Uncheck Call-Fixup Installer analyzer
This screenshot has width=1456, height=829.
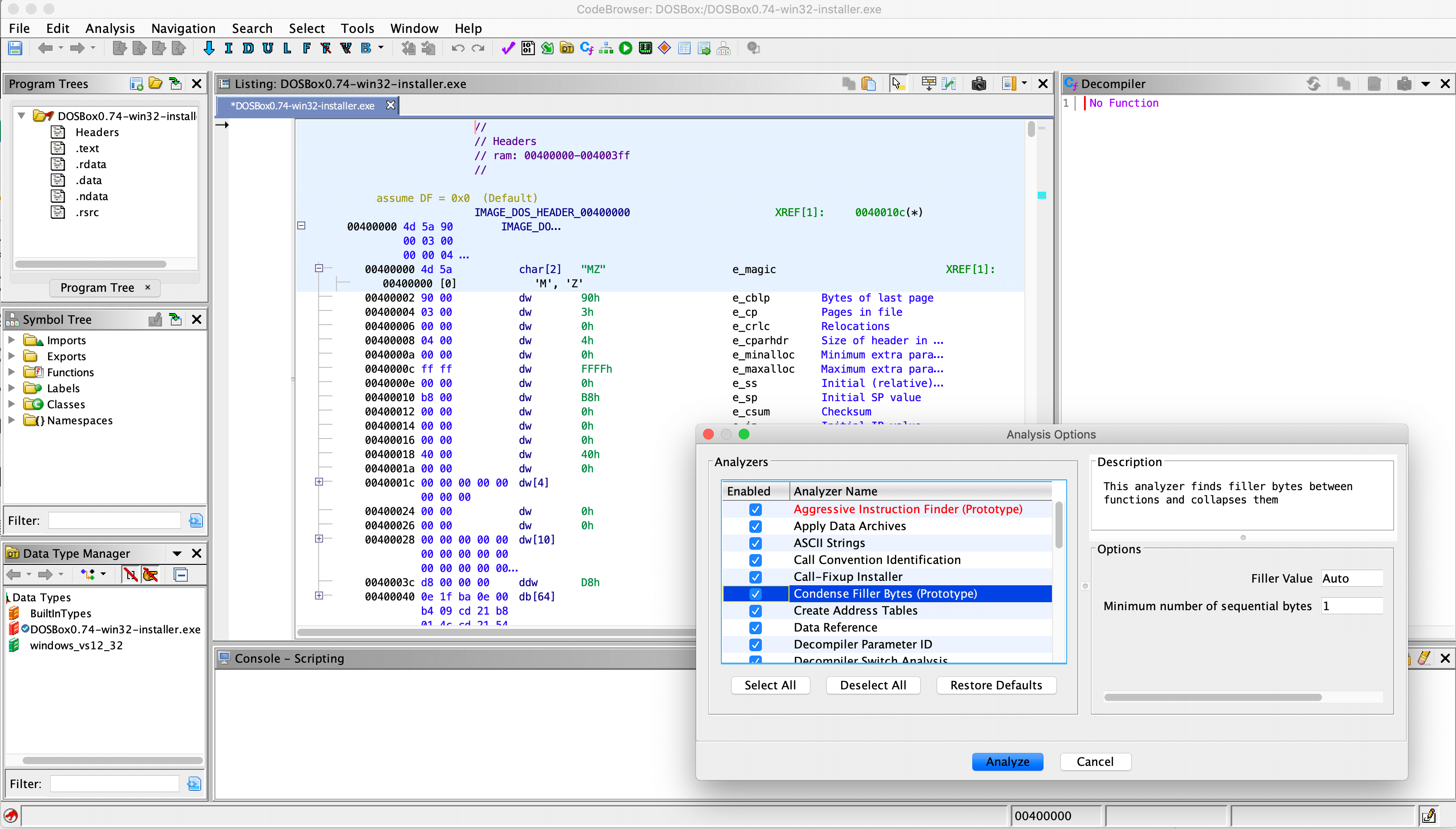pos(755,577)
